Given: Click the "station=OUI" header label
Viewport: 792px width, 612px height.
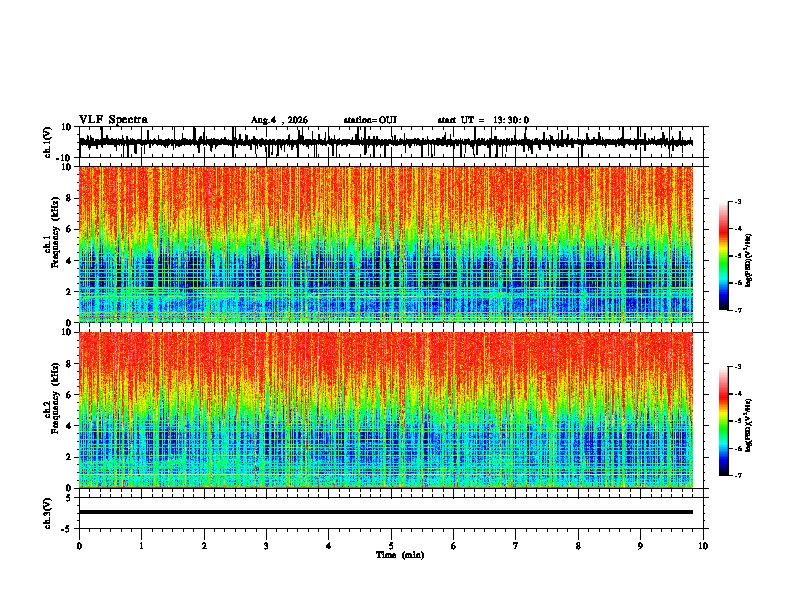Looking at the screenshot, I should coord(370,120).
